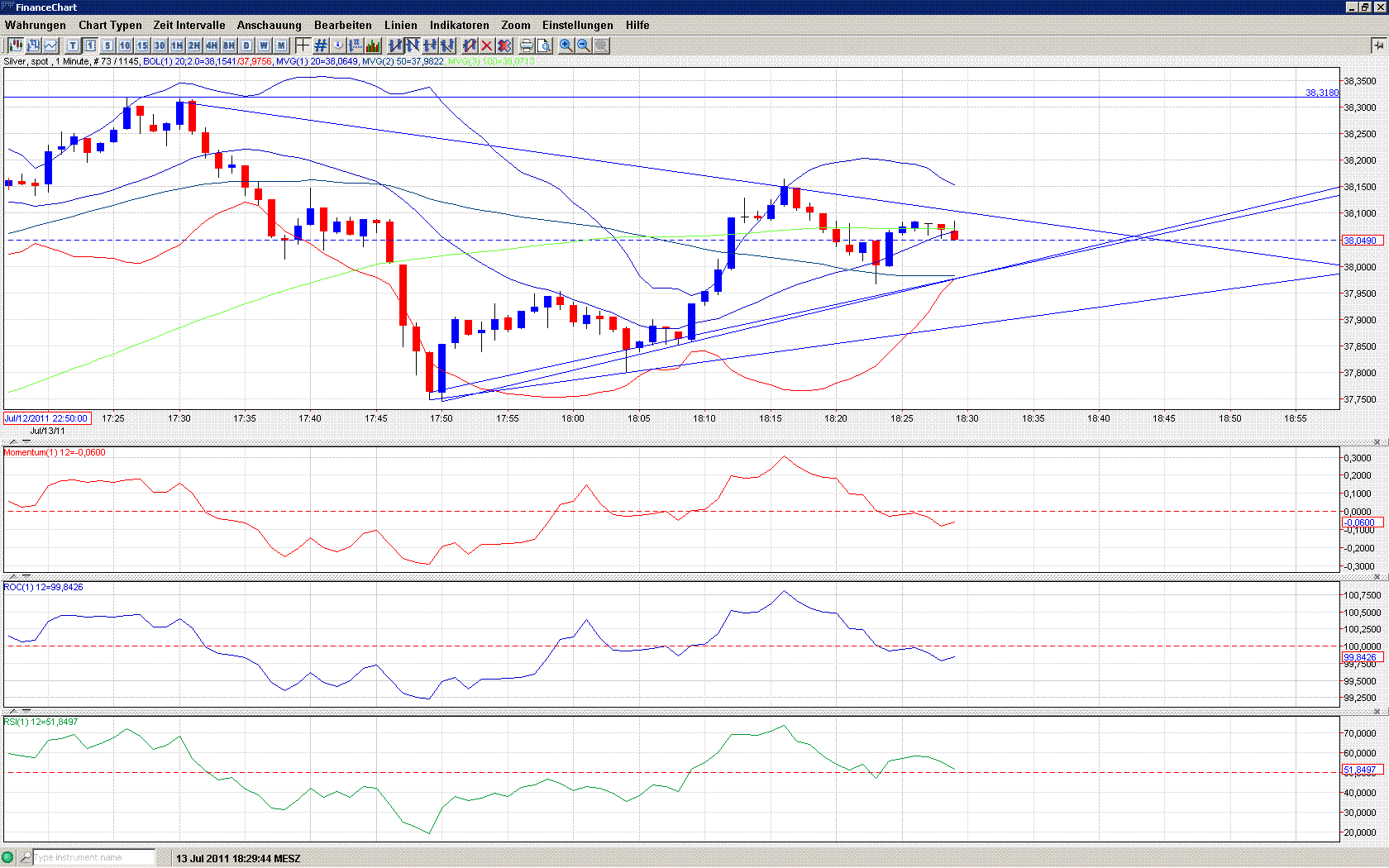Click the instrument name search field
Image resolution: width=1389 pixels, height=868 pixels.
[94, 857]
